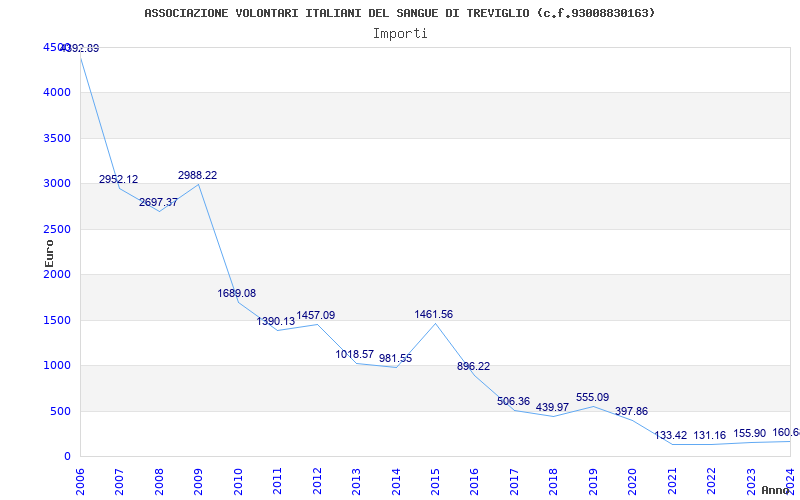This screenshot has height=500, width=800.
Task: Click x-axis year 2021
Action: [x=672, y=482]
